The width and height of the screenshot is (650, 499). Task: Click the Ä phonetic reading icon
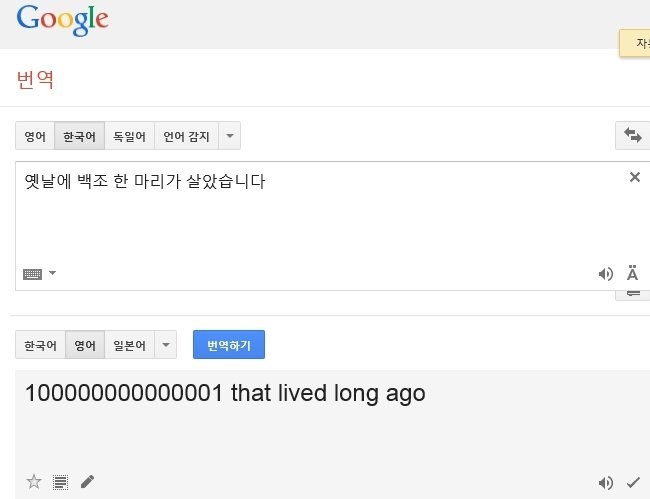point(632,273)
